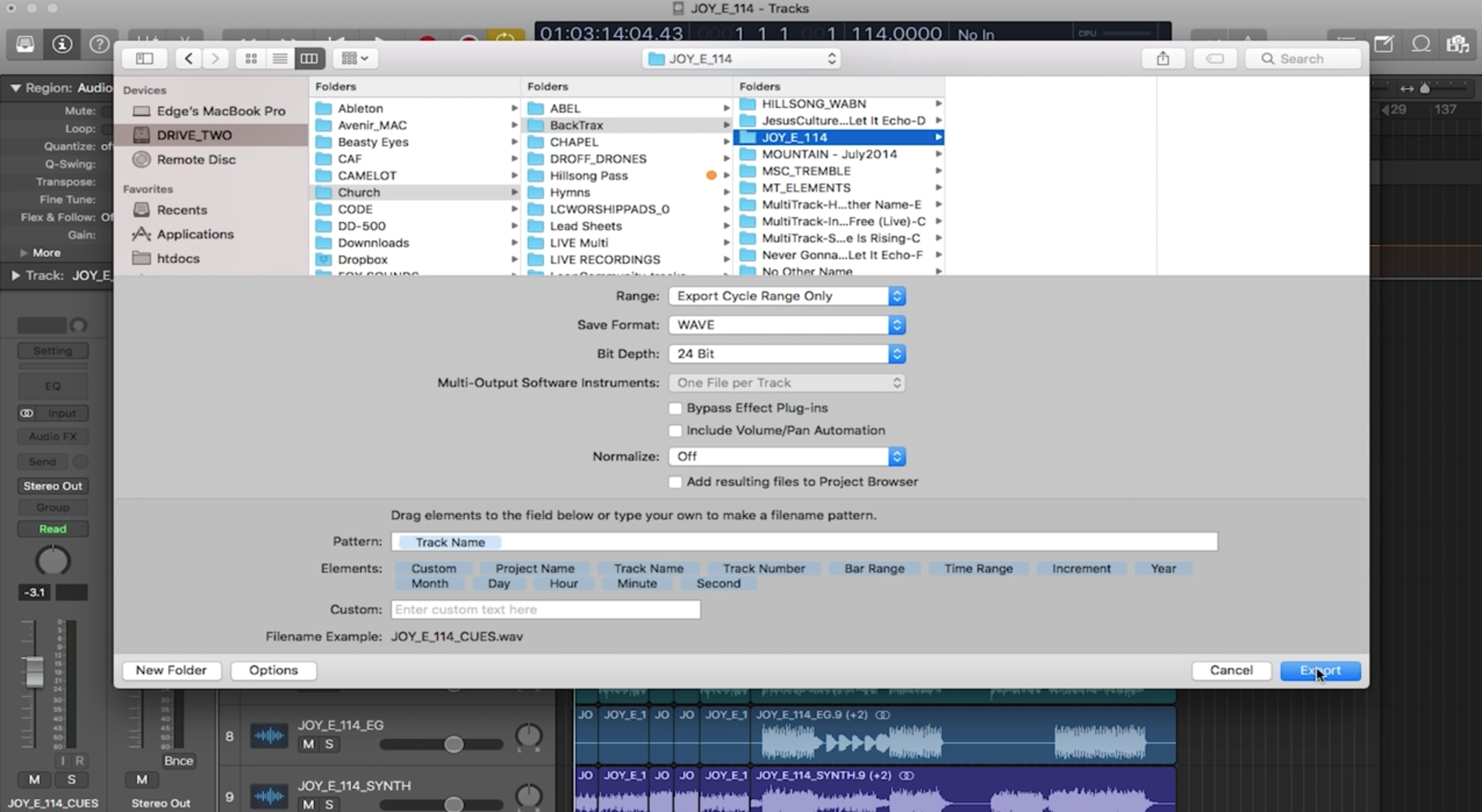Open the Range dropdown menu
Screen dimensions: 1482x812
click(787, 295)
